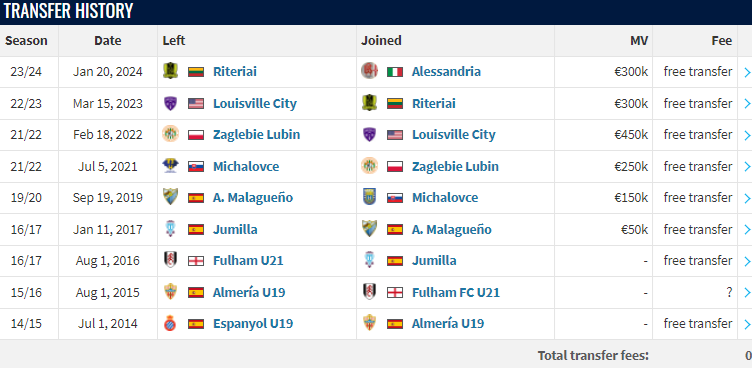Open the Alessandria club link

click(446, 71)
